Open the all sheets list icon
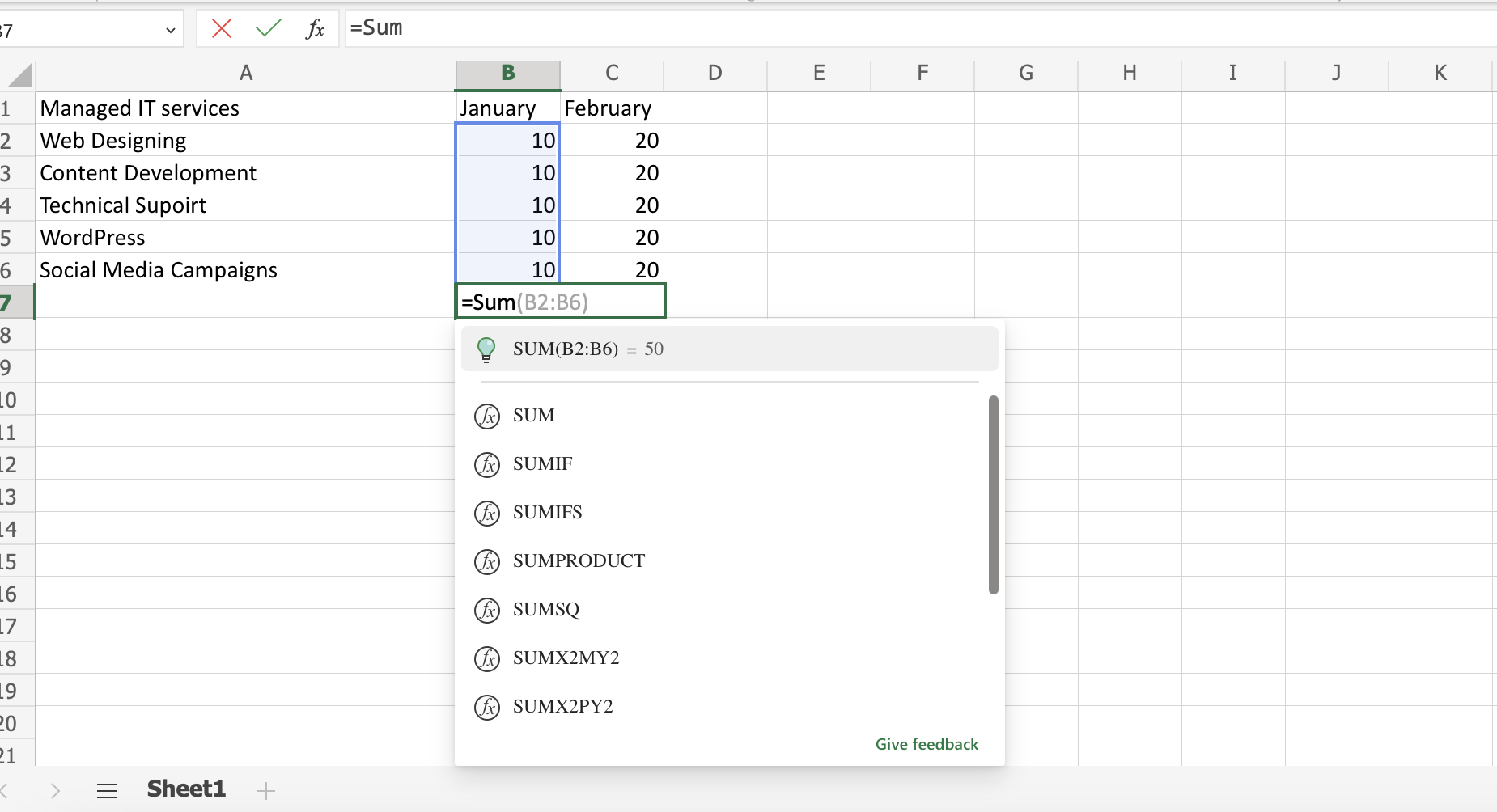 (107, 790)
